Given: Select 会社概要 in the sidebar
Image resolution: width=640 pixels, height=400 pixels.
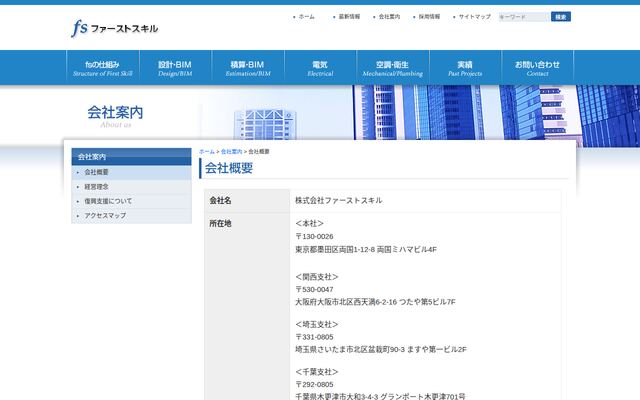Looking at the screenshot, I should click(x=131, y=172).
